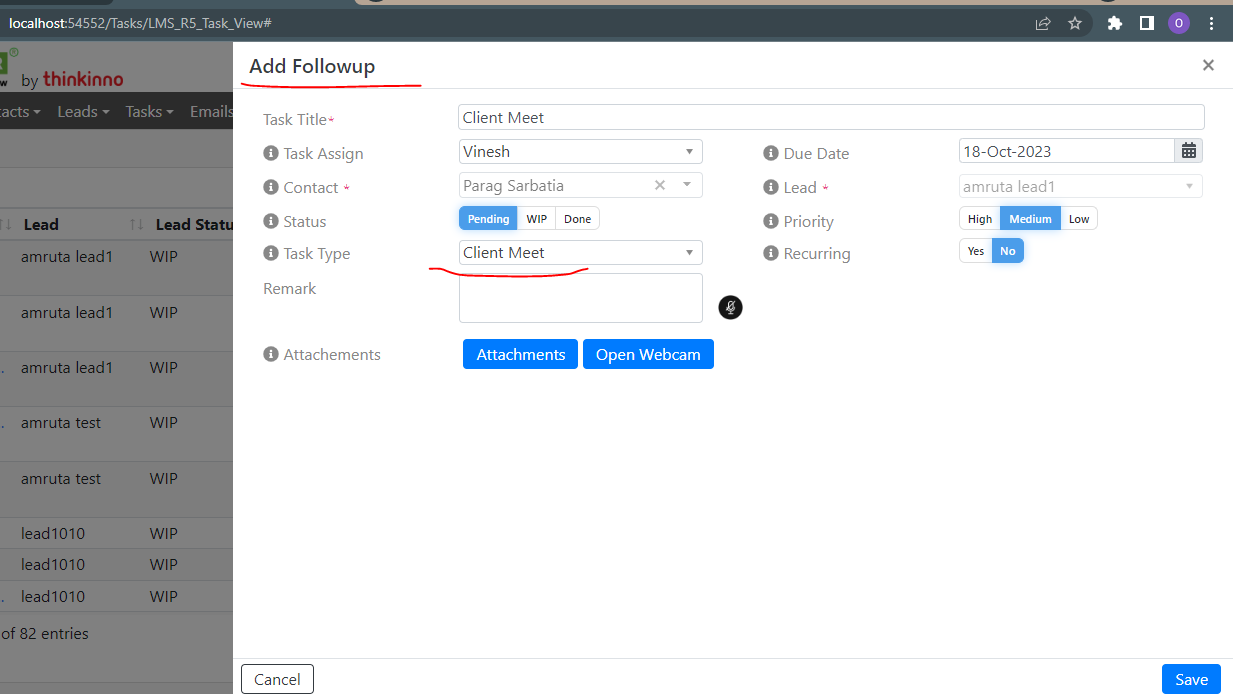Set Priority to High
This screenshot has width=1233, height=694.
click(x=980, y=218)
